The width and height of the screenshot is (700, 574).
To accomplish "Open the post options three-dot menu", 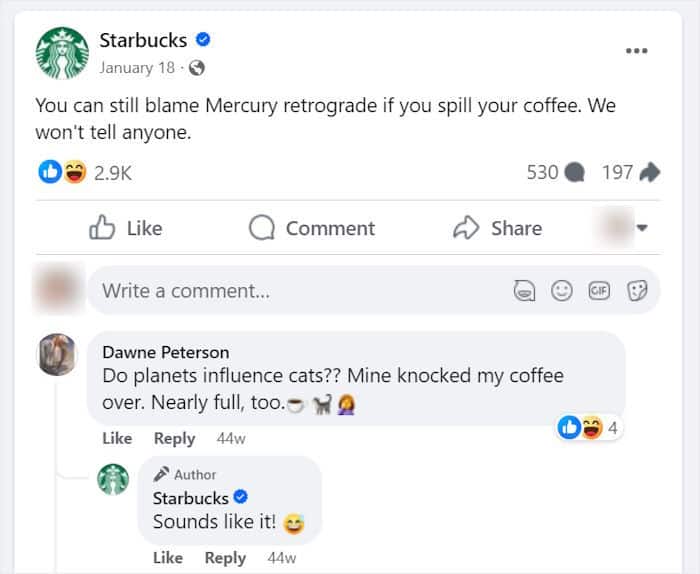I will pyautogui.click(x=636, y=51).
